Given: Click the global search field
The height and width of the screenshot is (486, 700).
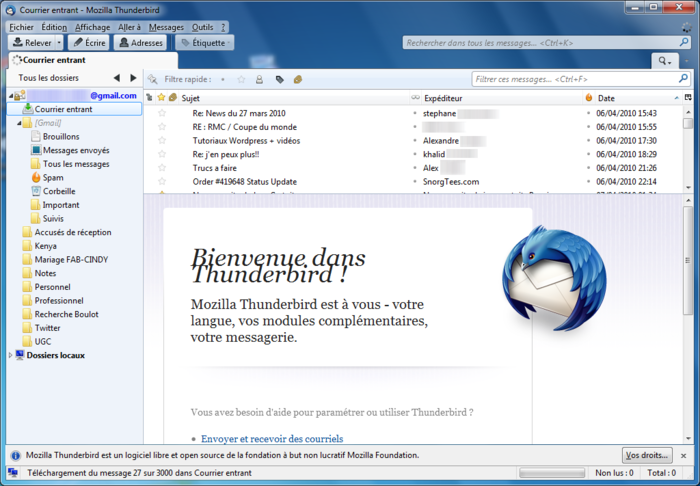Looking at the screenshot, I should point(546,43).
